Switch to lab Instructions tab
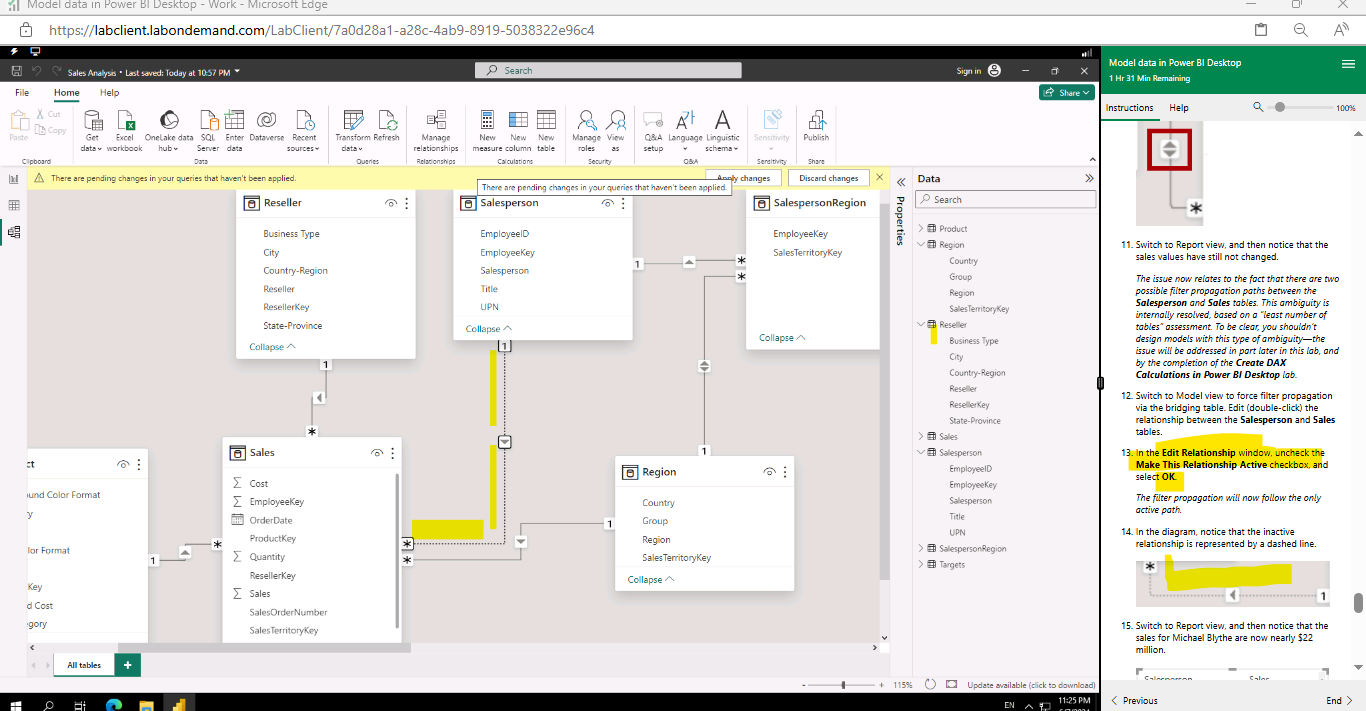The width and height of the screenshot is (1366, 711). [1129, 108]
